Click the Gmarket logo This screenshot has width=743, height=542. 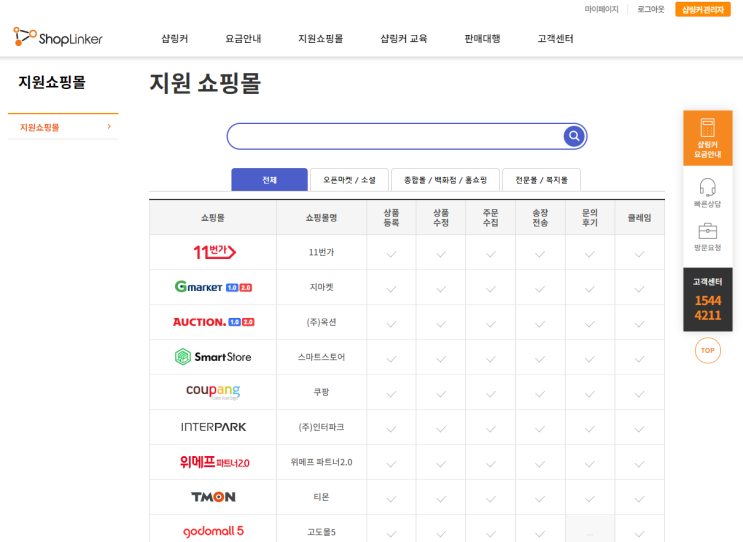tap(213, 287)
